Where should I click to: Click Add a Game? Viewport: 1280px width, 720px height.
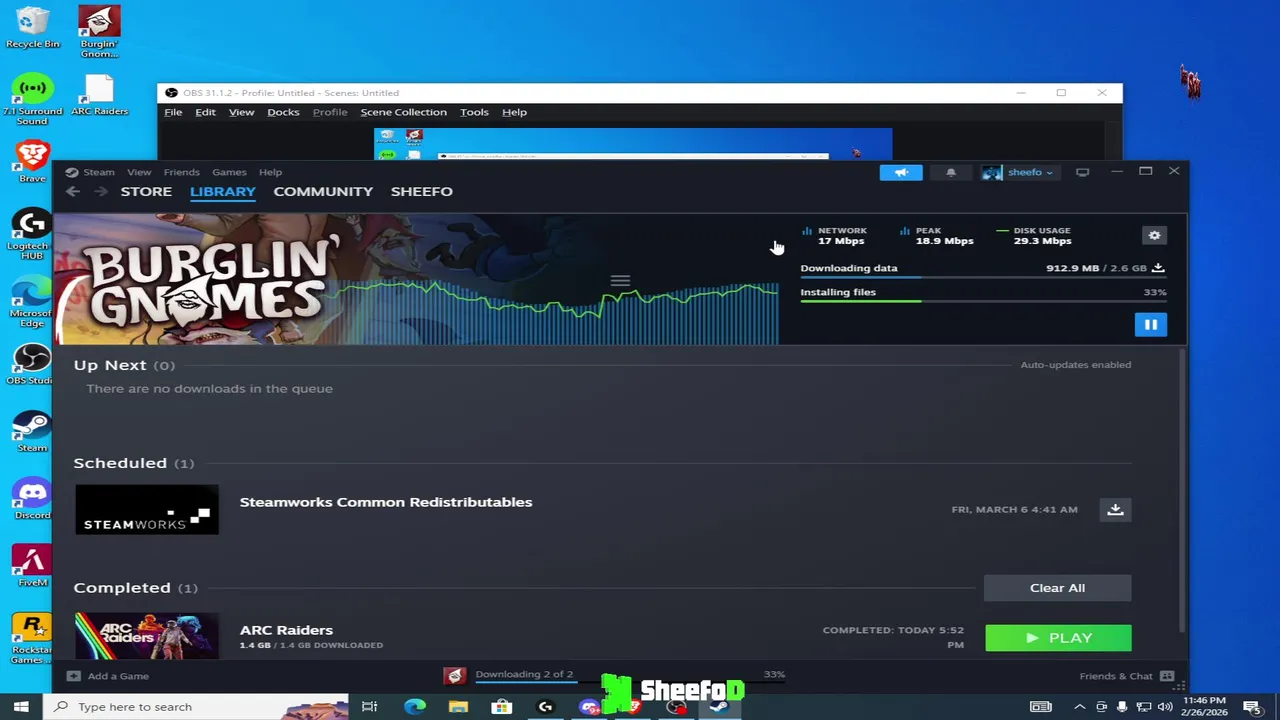point(108,676)
